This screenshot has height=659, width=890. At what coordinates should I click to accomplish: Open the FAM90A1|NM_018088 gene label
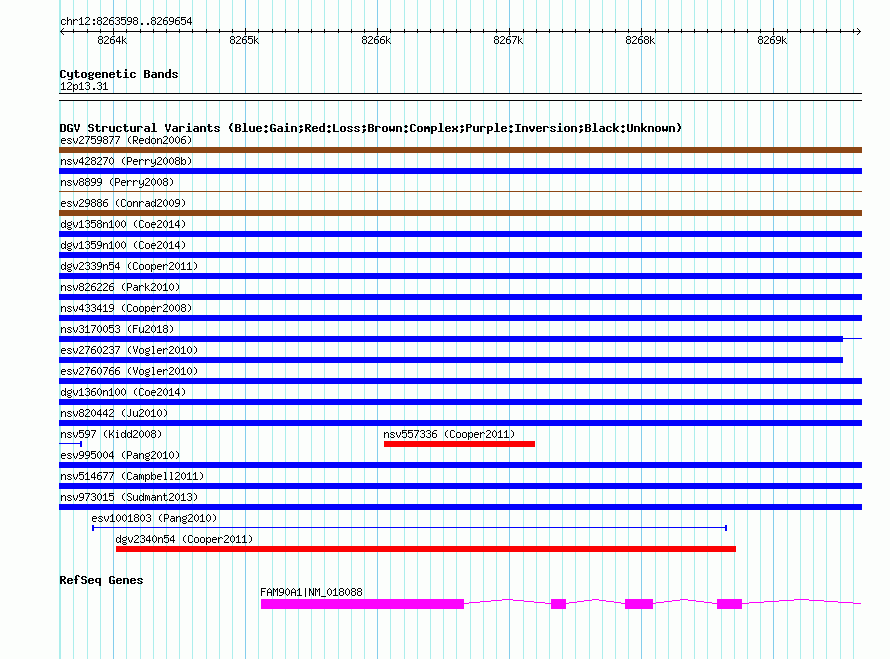coord(311,592)
